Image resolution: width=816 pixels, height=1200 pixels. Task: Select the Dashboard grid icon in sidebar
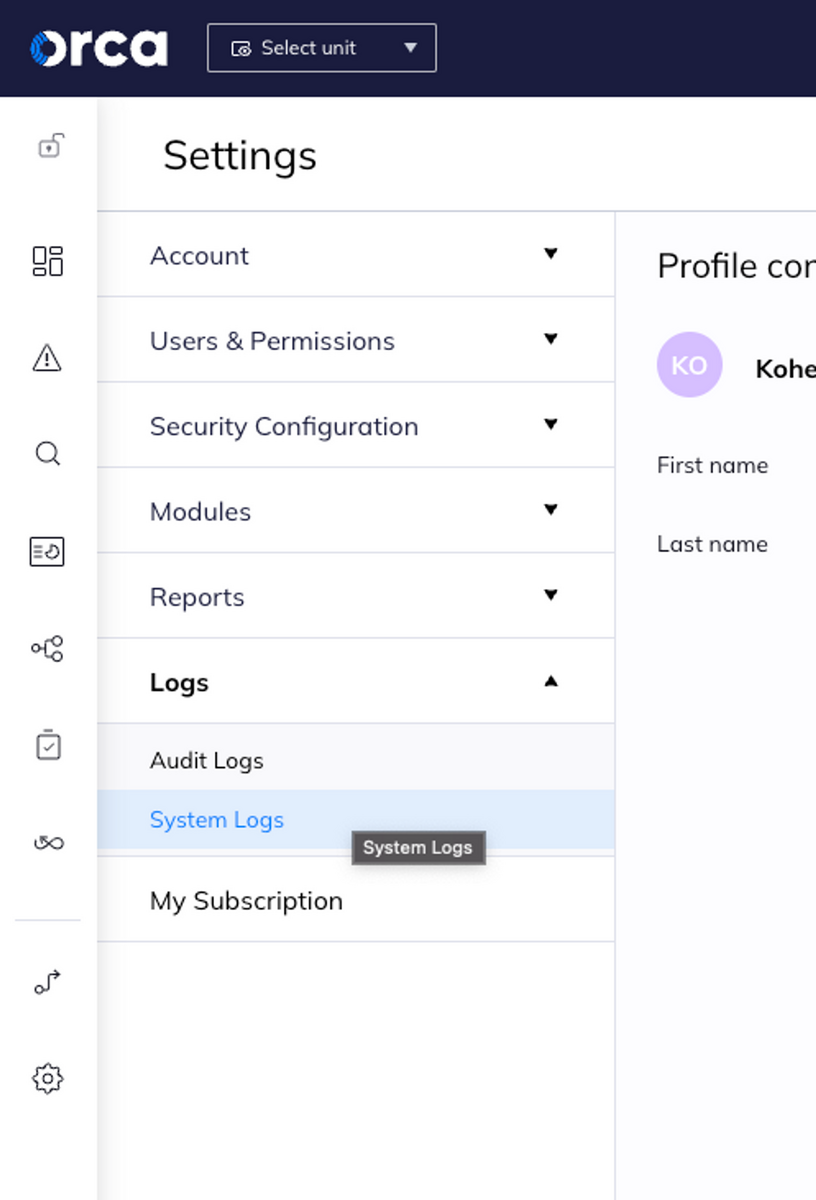[x=47, y=262]
